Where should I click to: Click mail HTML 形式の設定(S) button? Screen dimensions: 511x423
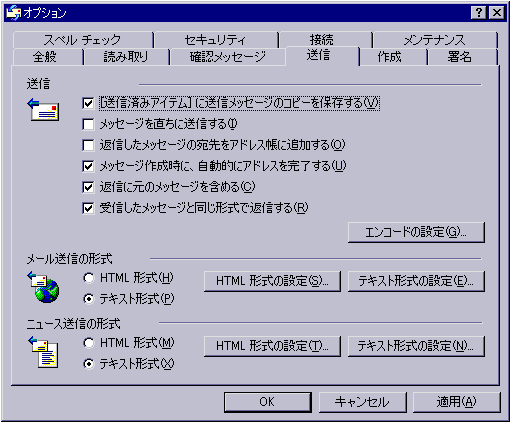click(x=272, y=281)
